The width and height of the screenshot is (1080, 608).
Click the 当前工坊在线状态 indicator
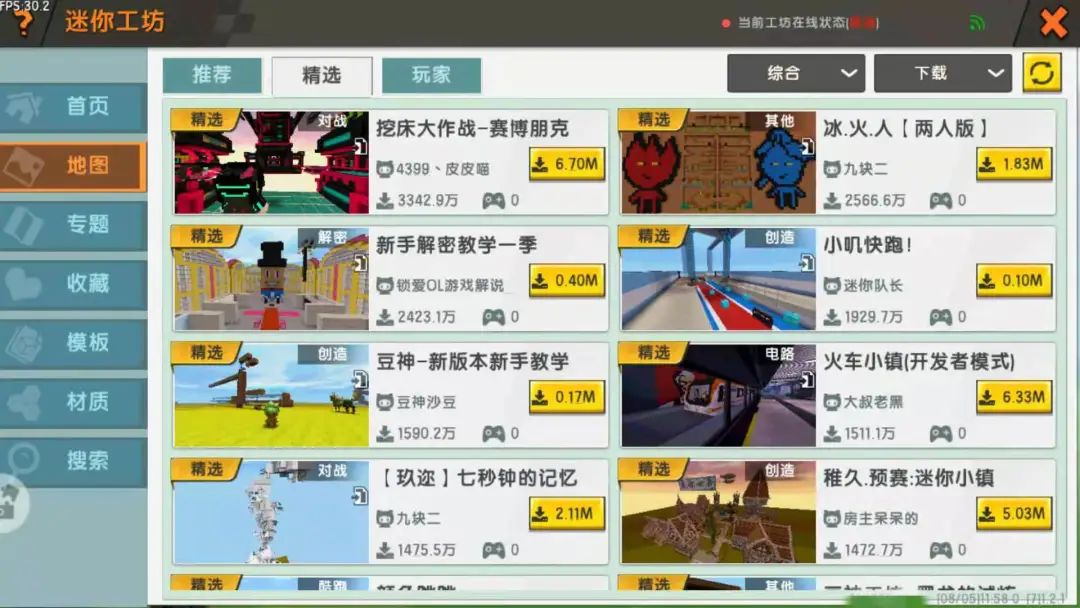point(800,23)
